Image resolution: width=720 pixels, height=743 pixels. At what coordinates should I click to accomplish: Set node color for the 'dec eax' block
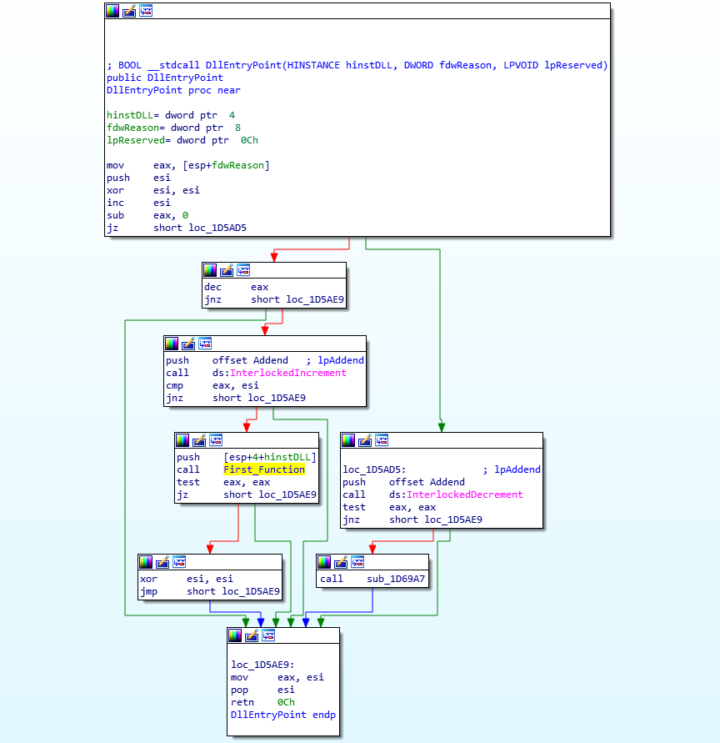210,271
